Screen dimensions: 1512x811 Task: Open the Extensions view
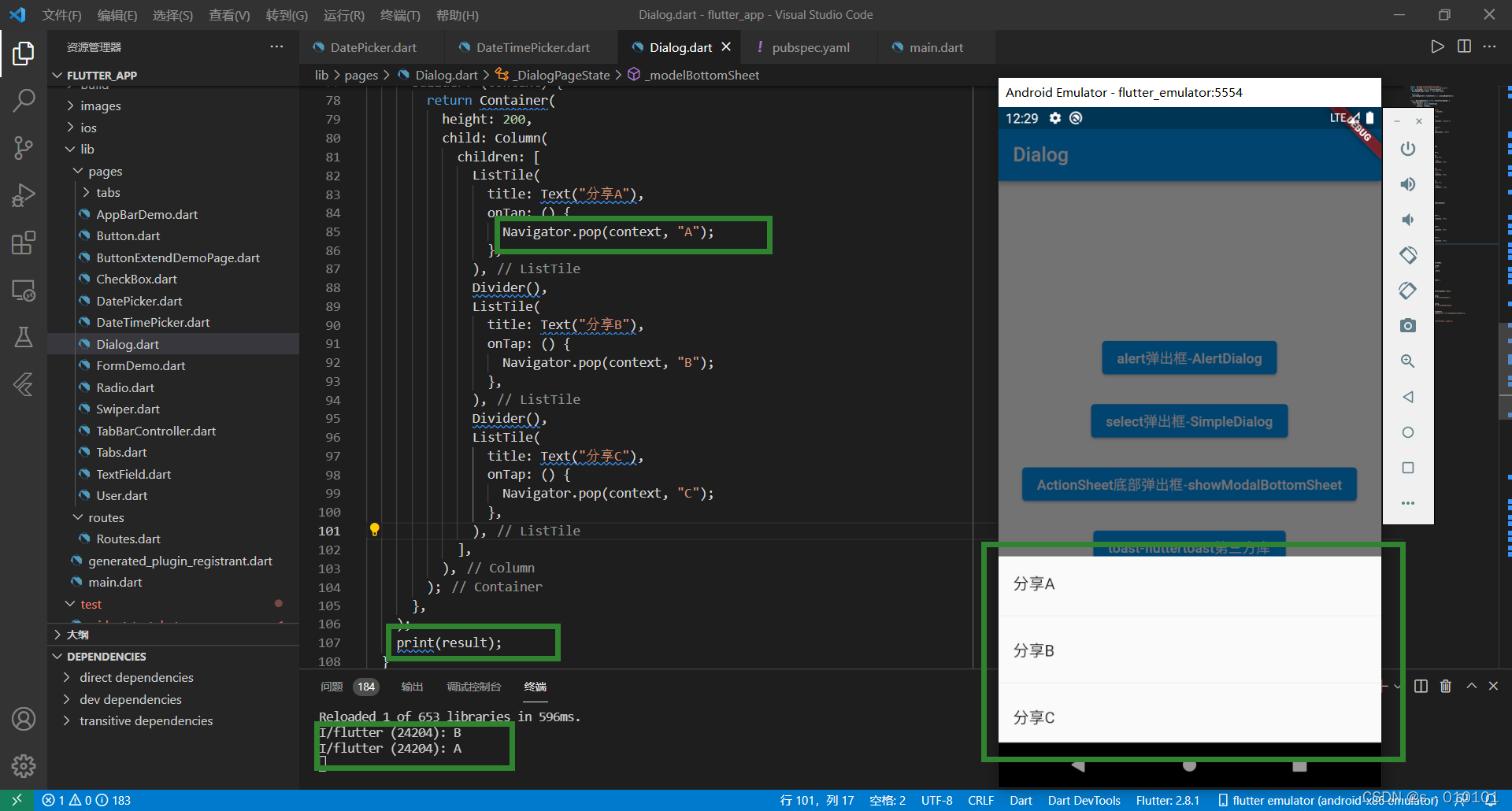(x=24, y=243)
